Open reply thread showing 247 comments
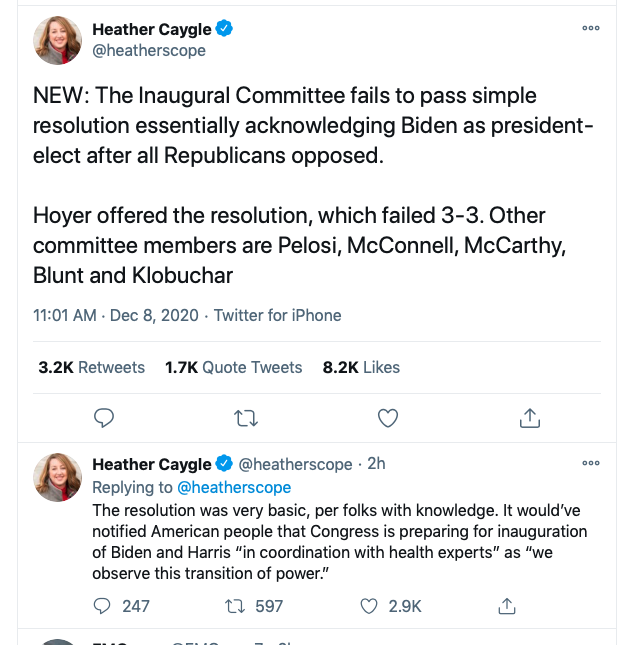Image resolution: width=634 pixels, height=645 pixels. 121,606
